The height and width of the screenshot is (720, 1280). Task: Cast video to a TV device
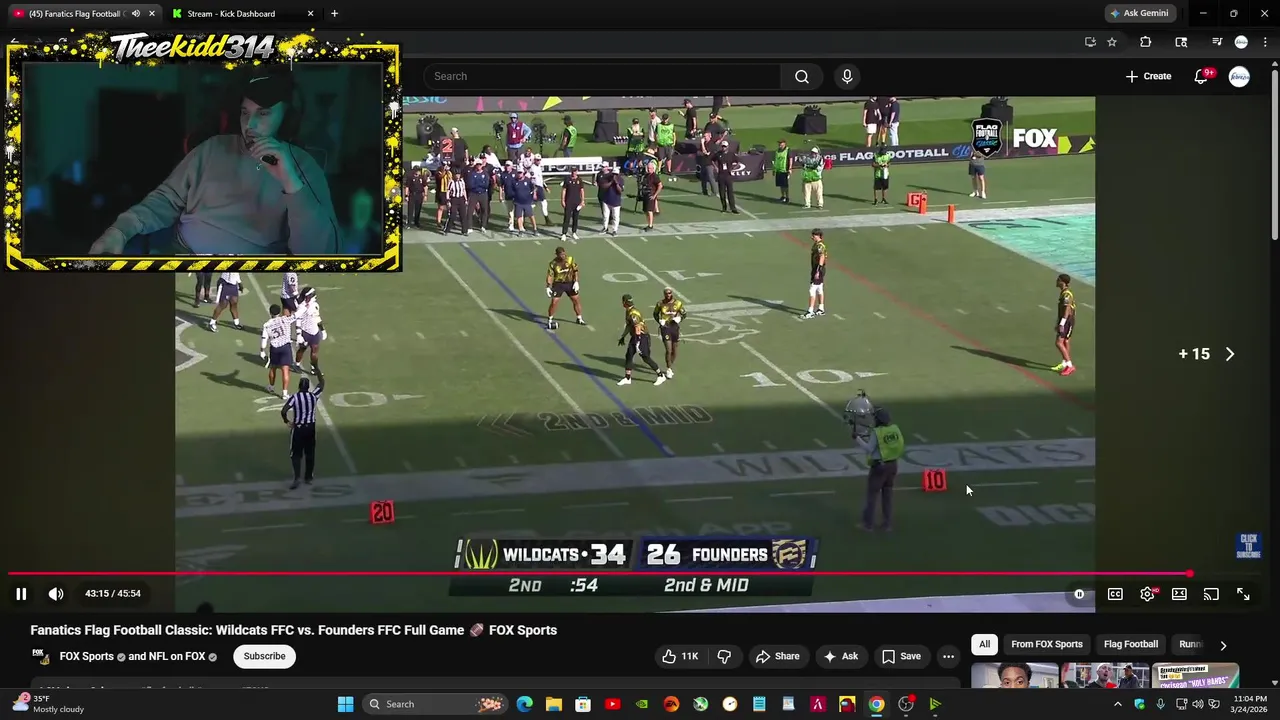[x=1211, y=594]
